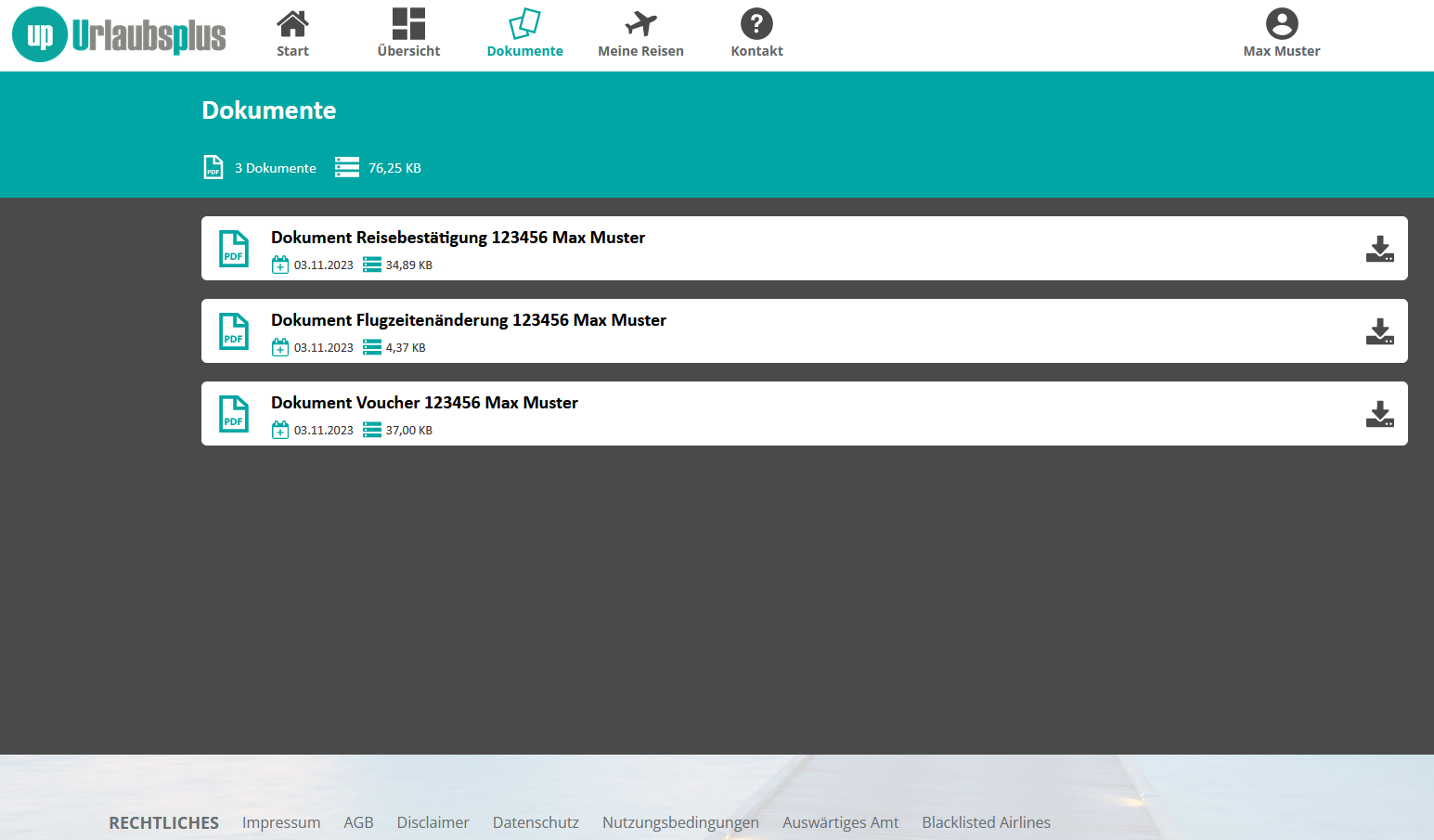Open the AGB footer link
The height and width of the screenshot is (840, 1434).
tap(358, 822)
